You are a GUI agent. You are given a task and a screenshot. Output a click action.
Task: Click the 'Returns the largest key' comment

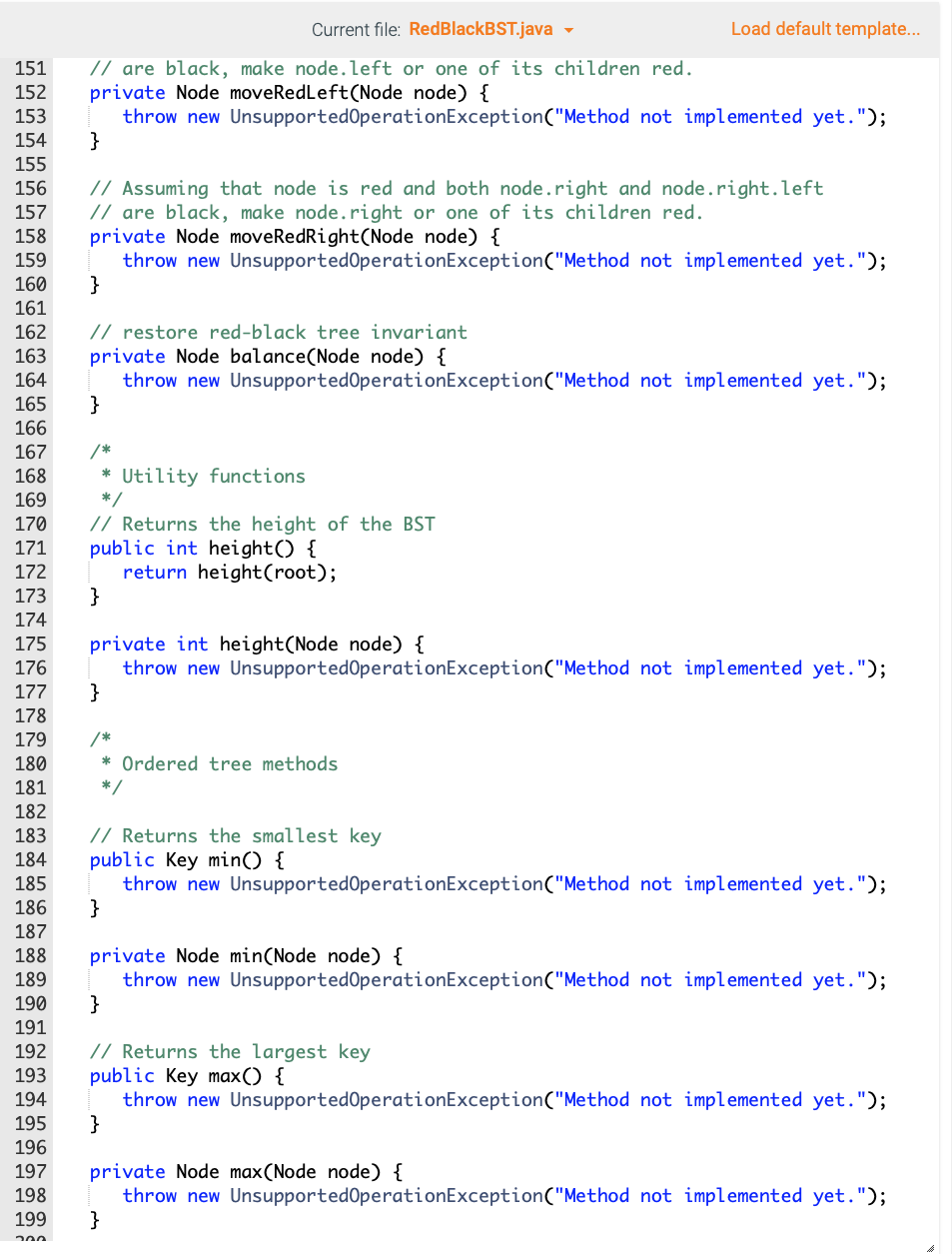(230, 1052)
